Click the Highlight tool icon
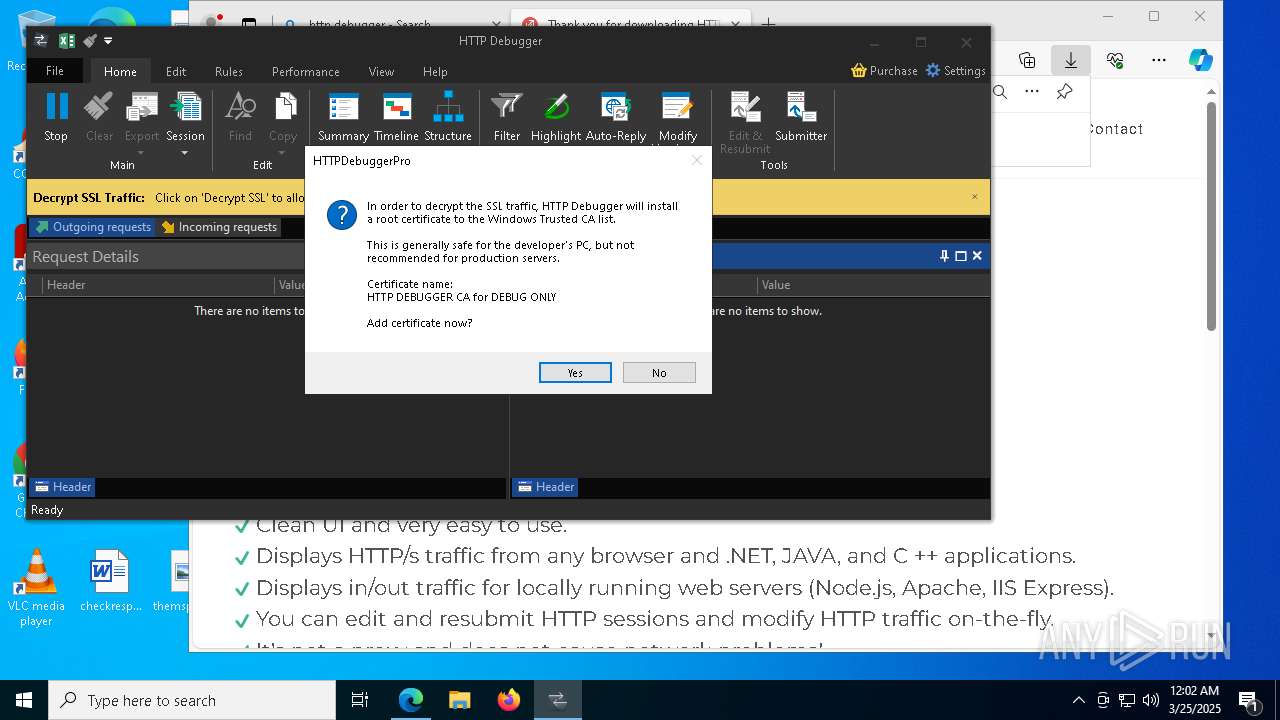Screen dimensions: 1280x720 556,107
